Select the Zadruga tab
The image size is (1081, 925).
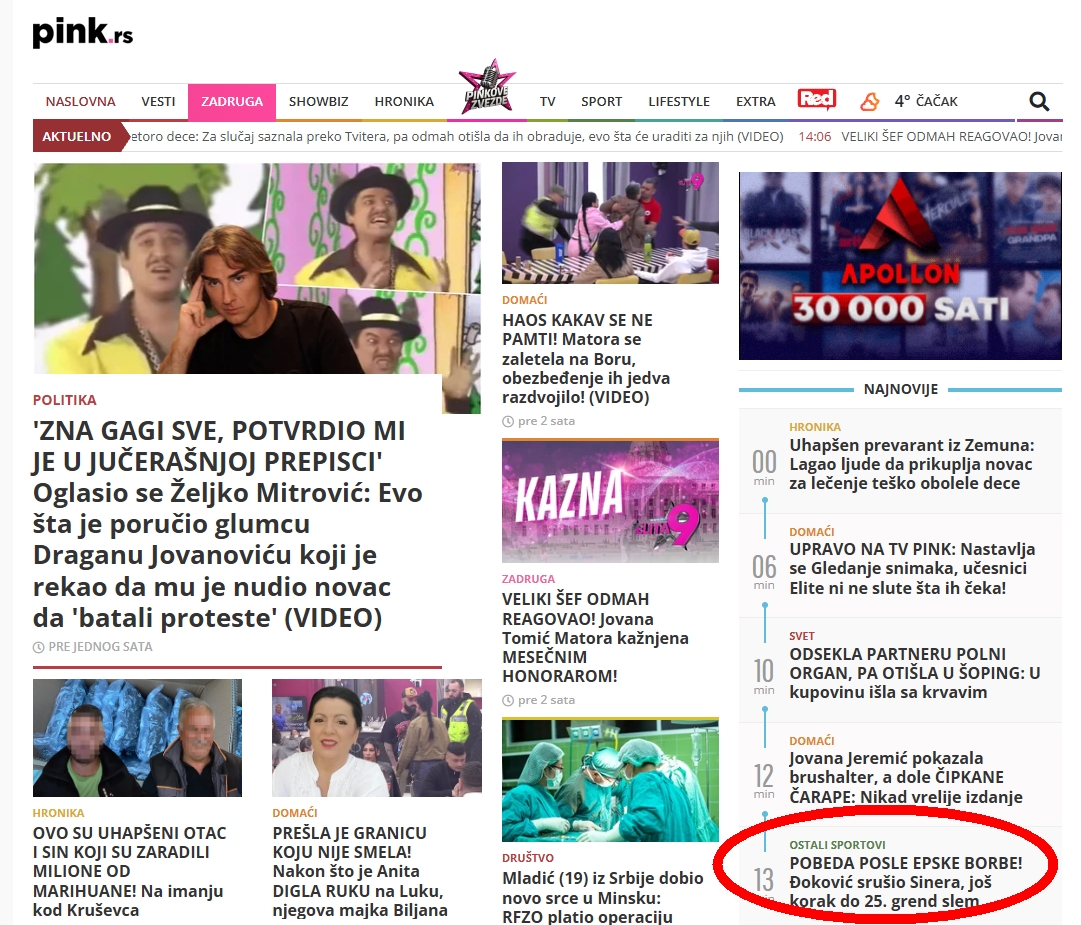point(231,101)
